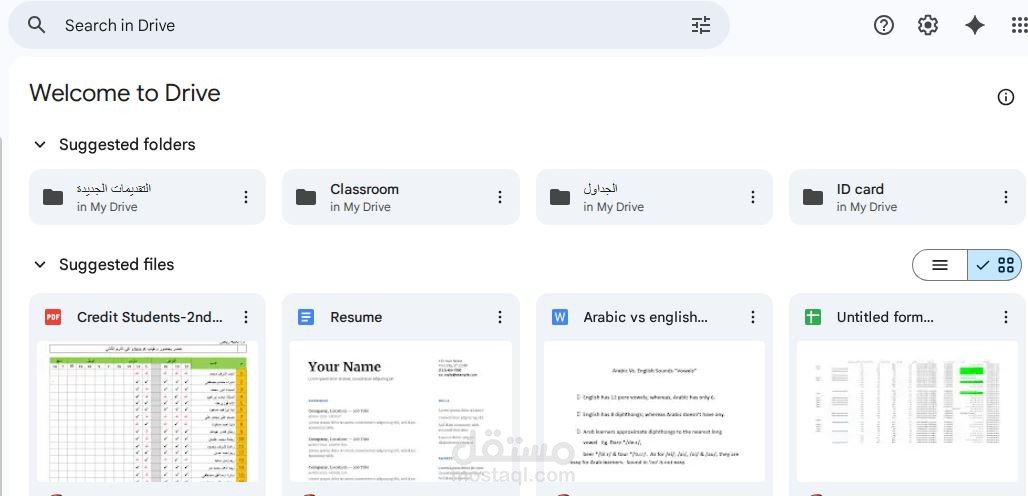Open the Google apps grid

point(1019,25)
